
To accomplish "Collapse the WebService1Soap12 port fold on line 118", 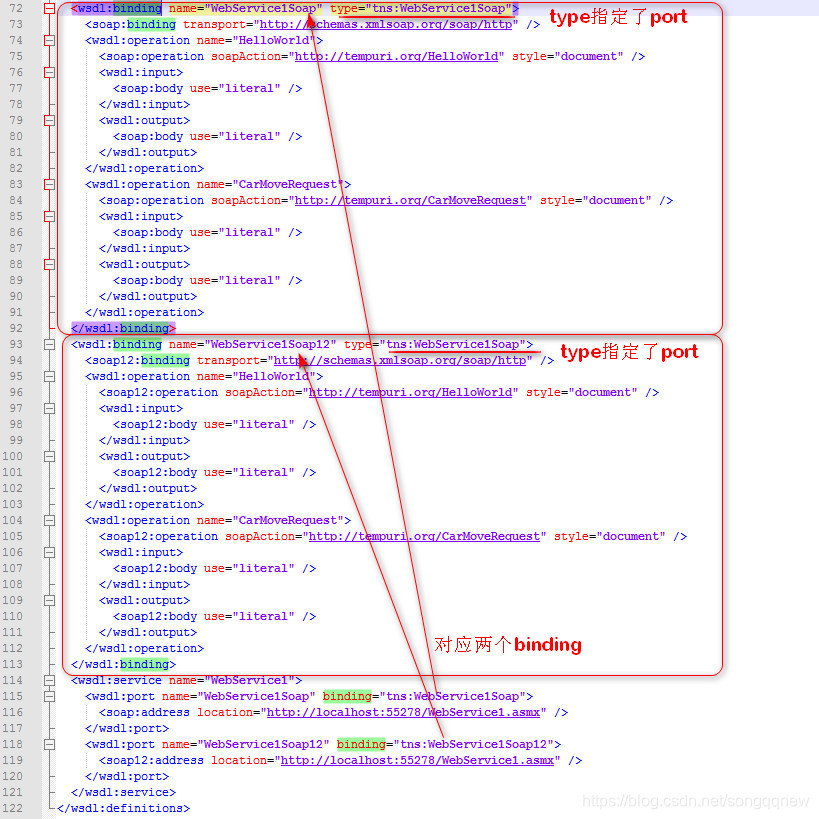I will tap(50, 744).
